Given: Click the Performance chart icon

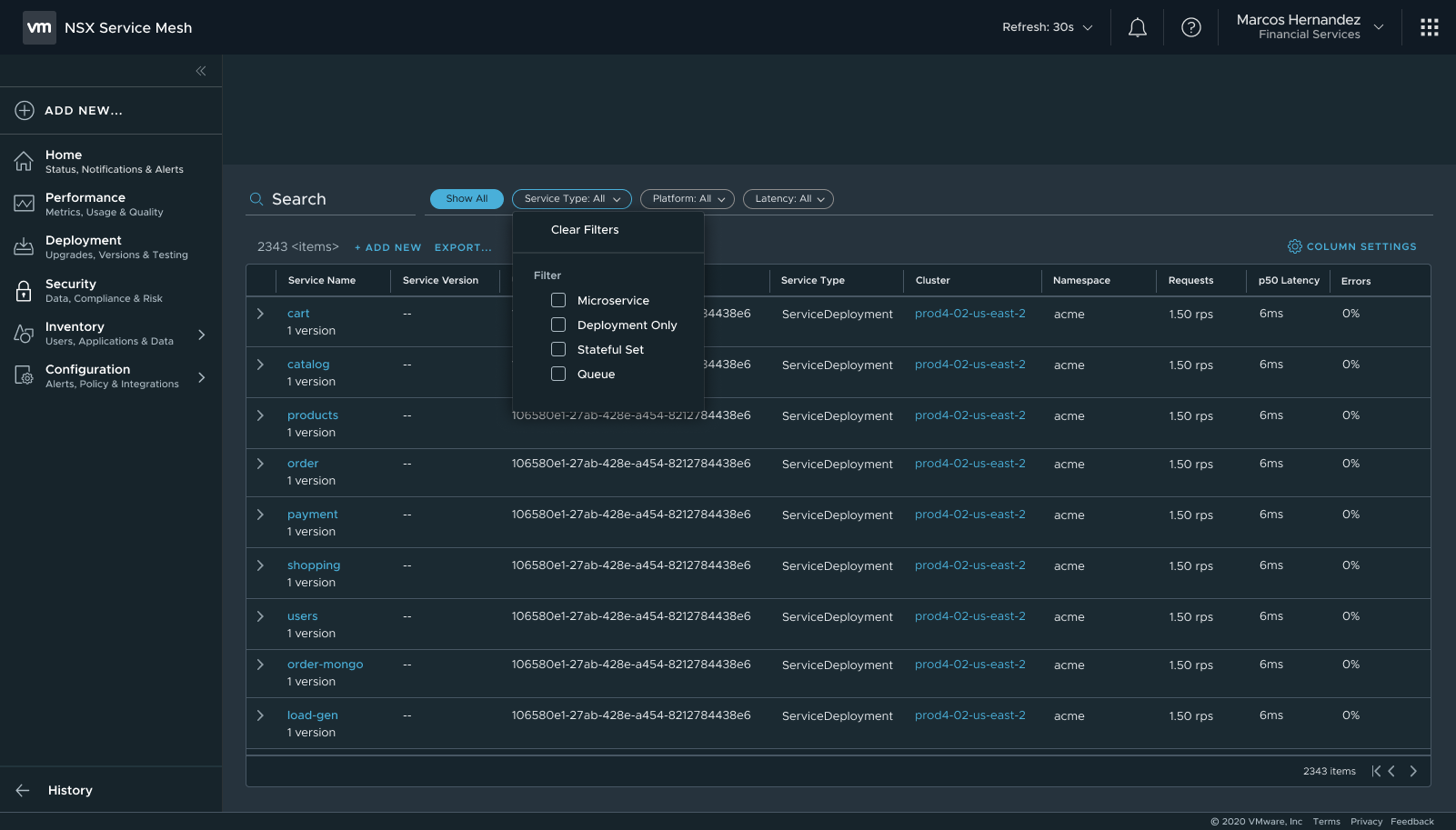Looking at the screenshot, I should 24,203.
